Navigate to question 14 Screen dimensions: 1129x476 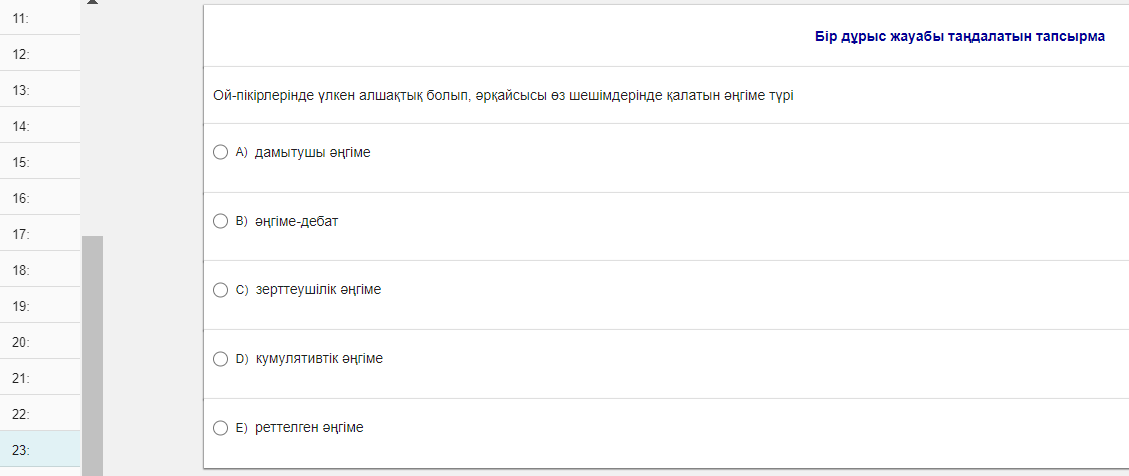click(x=40, y=126)
